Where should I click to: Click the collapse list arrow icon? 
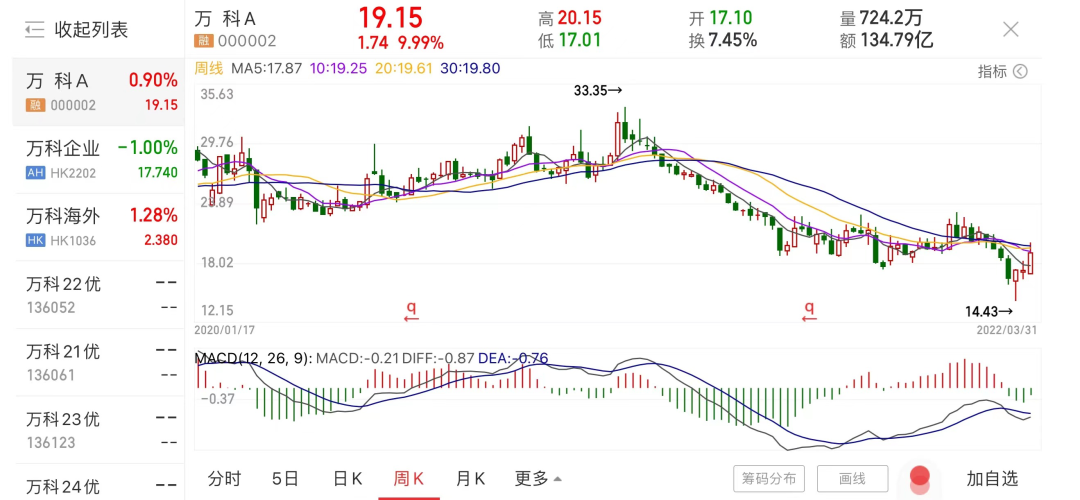coord(34,30)
